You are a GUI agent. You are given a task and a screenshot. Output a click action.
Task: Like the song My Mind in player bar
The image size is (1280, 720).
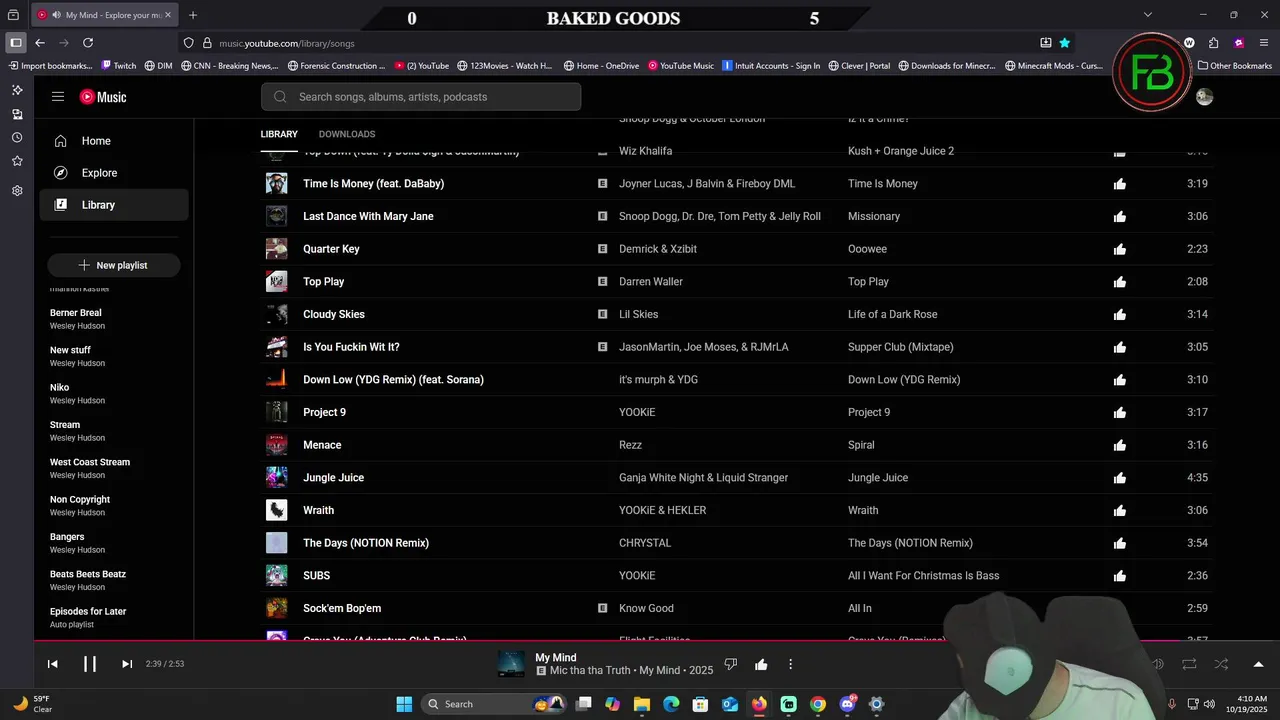coord(761,664)
